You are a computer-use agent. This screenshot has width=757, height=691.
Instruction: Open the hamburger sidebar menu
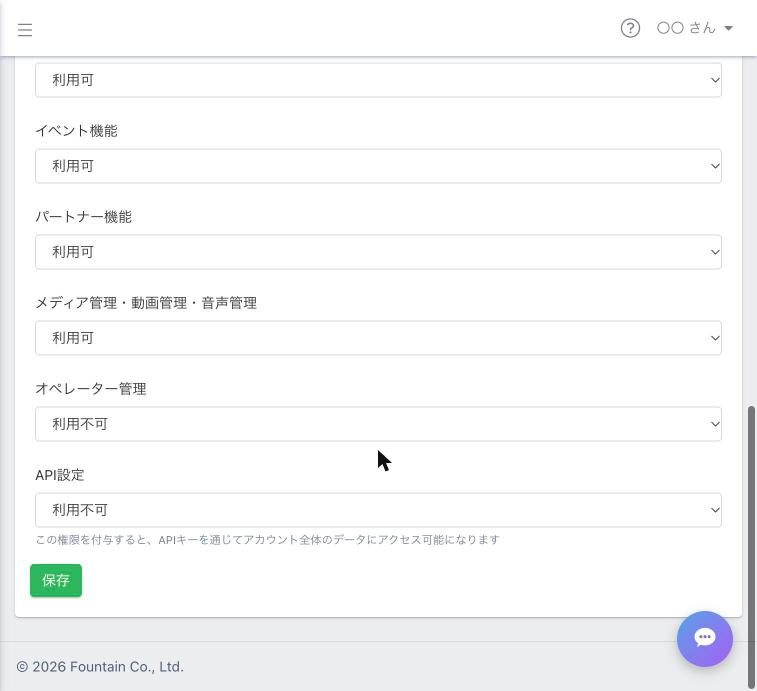point(25,29)
